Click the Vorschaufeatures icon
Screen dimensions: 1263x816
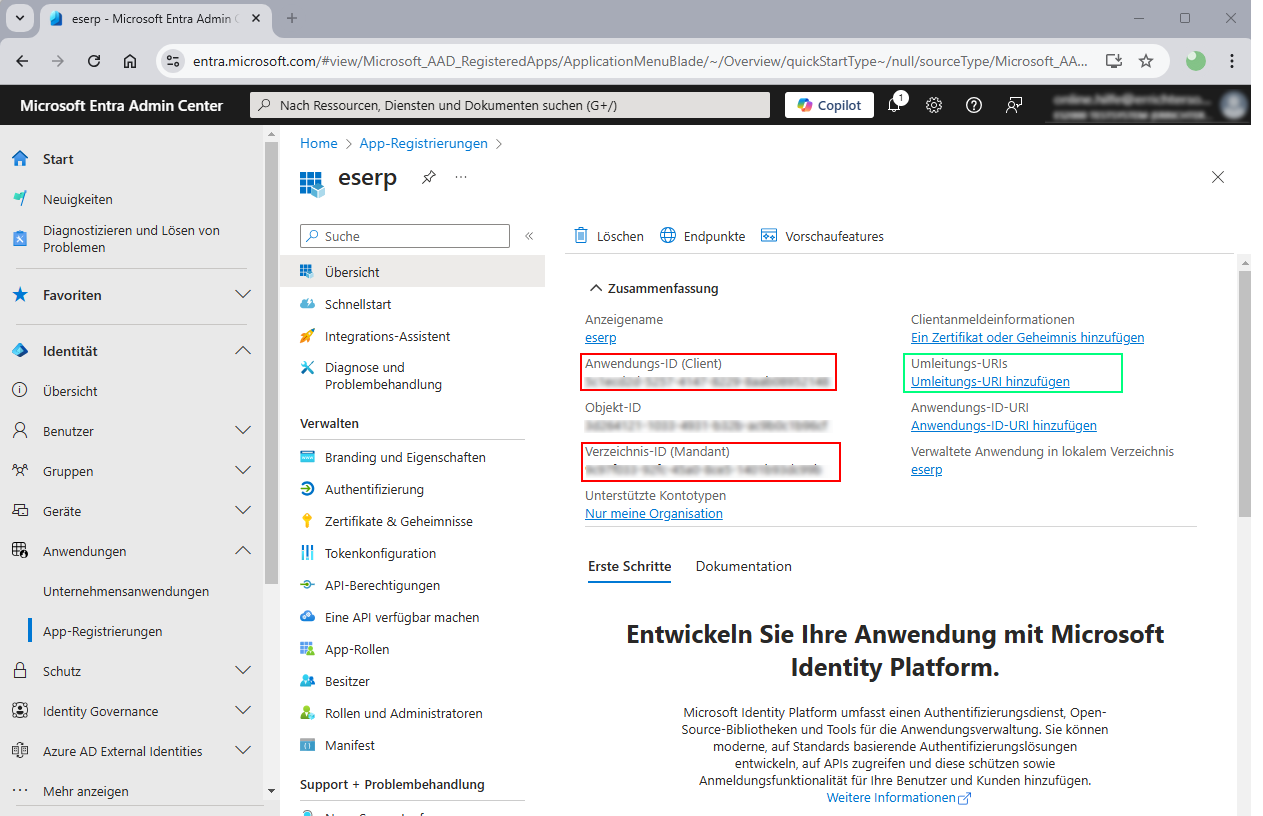click(x=769, y=236)
